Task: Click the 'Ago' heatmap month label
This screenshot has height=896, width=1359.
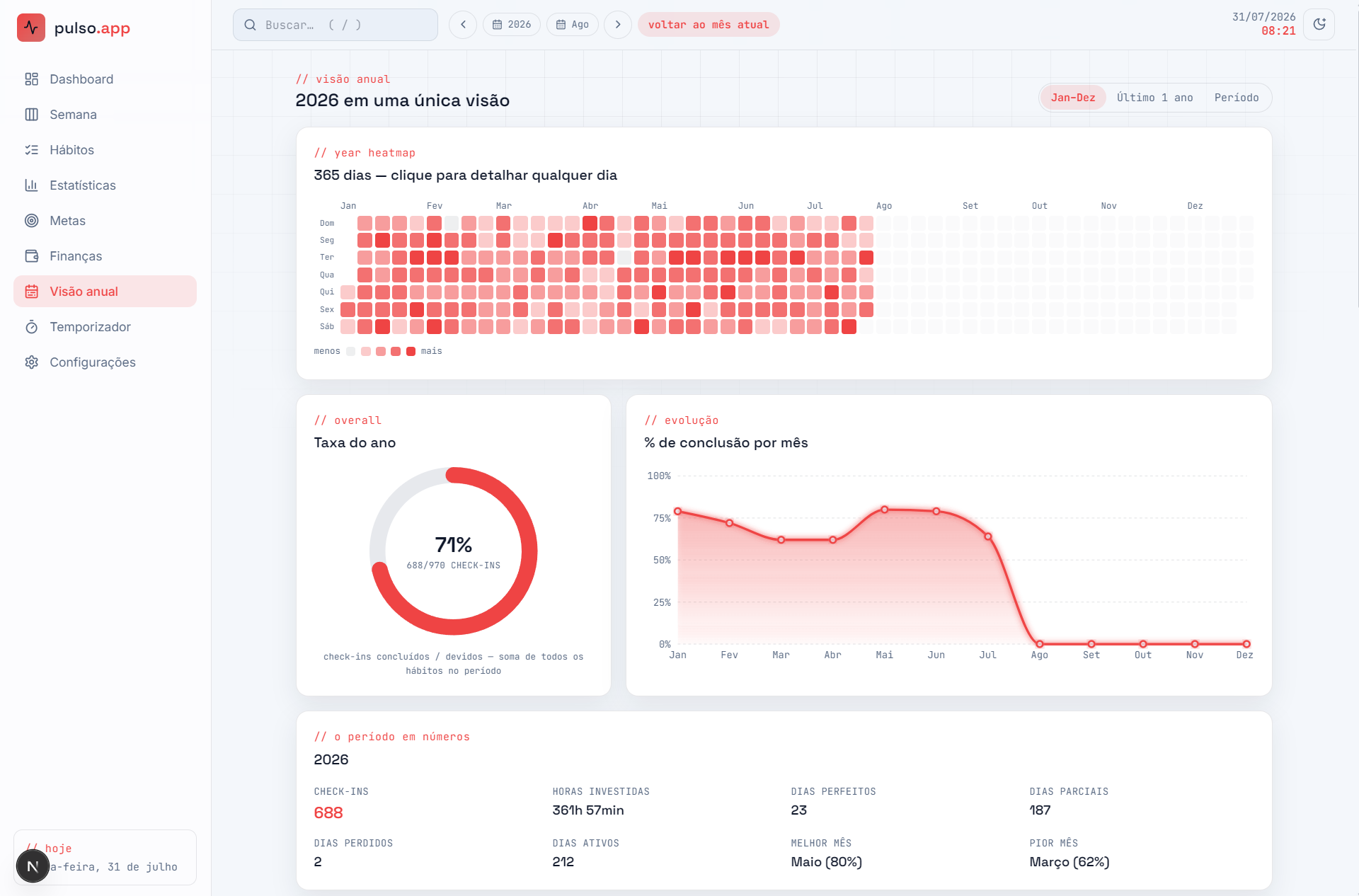Action: point(884,206)
